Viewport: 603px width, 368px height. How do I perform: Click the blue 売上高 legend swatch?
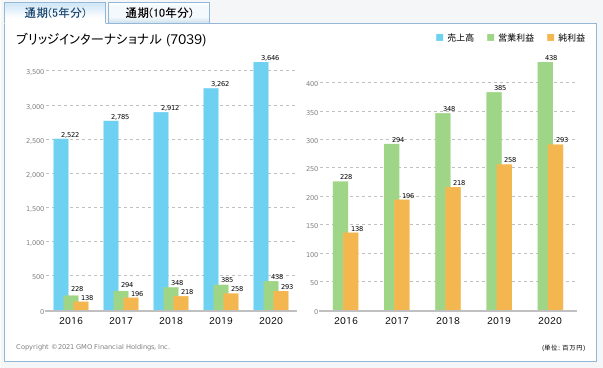[x=440, y=37]
